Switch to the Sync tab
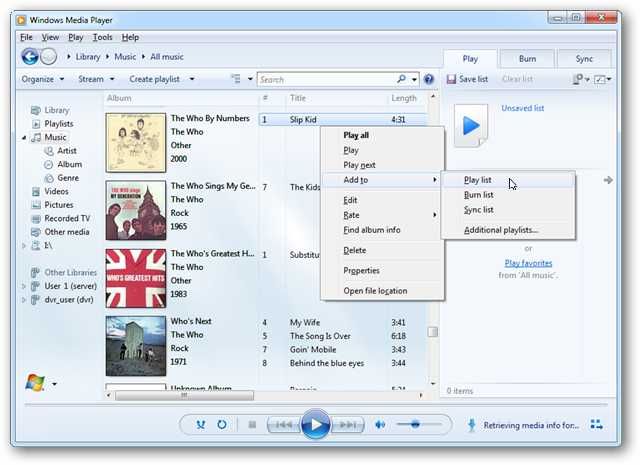The height and width of the screenshot is (465, 640). pyautogui.click(x=584, y=59)
